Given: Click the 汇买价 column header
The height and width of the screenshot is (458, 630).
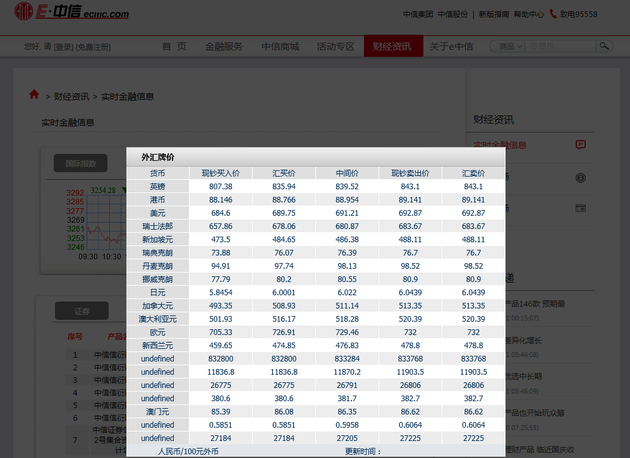Looking at the screenshot, I should coord(284,173).
